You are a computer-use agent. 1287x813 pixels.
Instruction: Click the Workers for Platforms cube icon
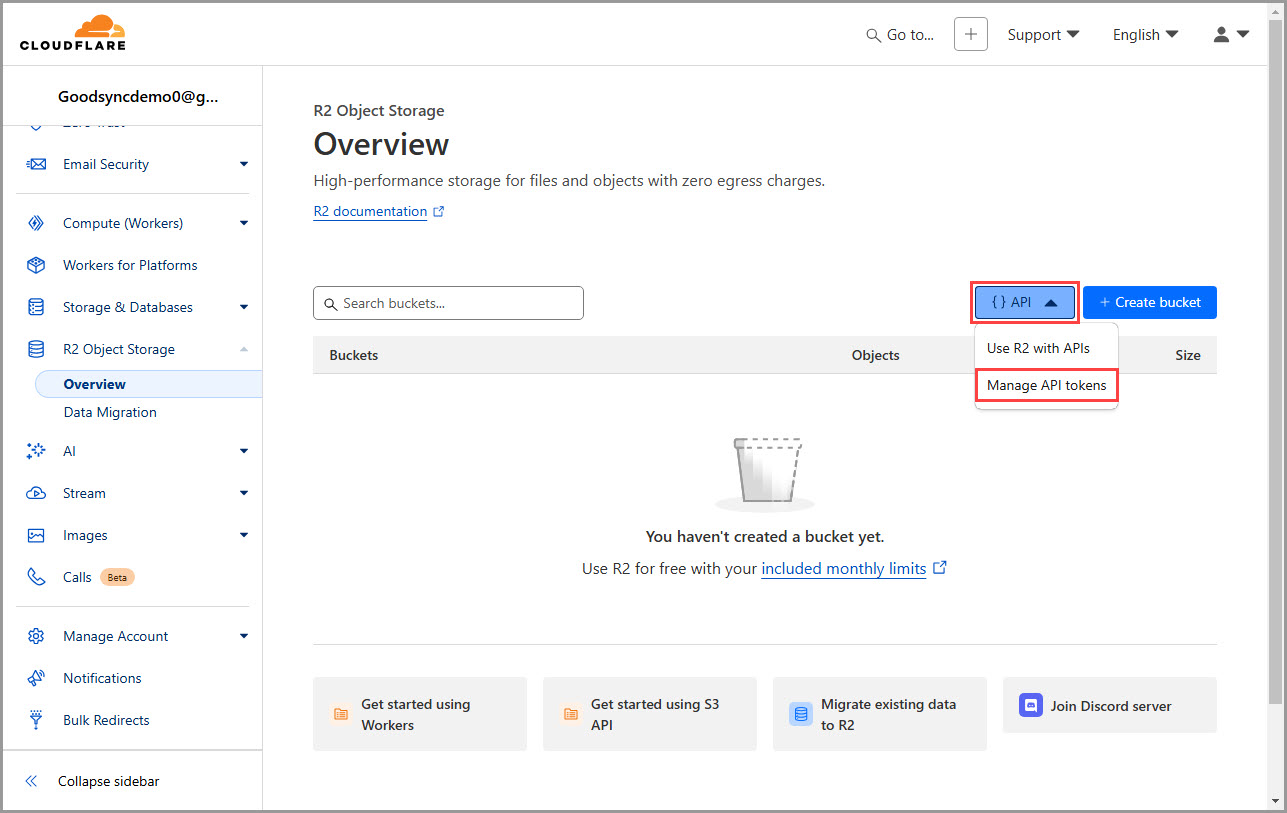[x=36, y=265]
